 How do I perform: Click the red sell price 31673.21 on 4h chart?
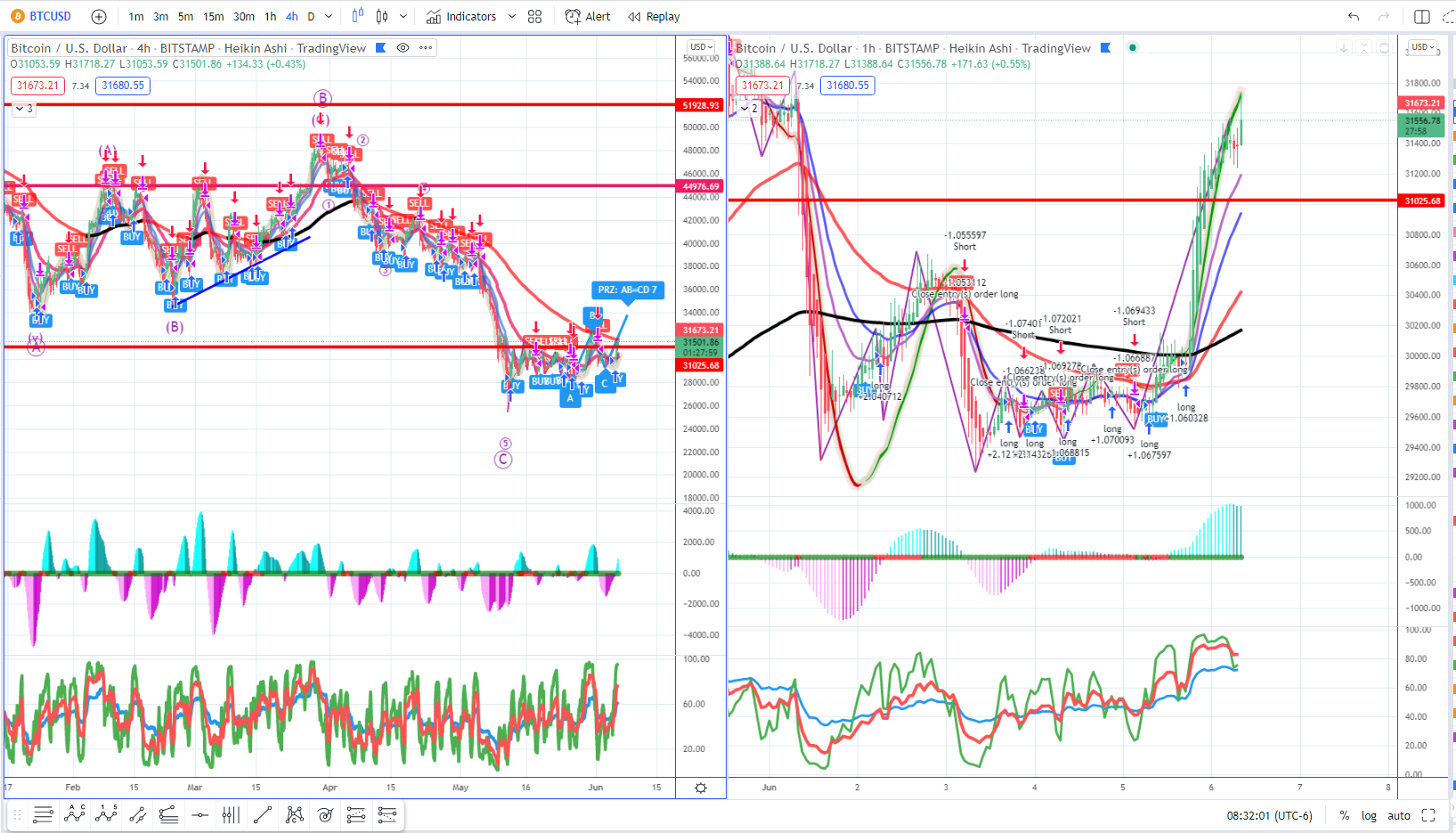tap(37, 86)
